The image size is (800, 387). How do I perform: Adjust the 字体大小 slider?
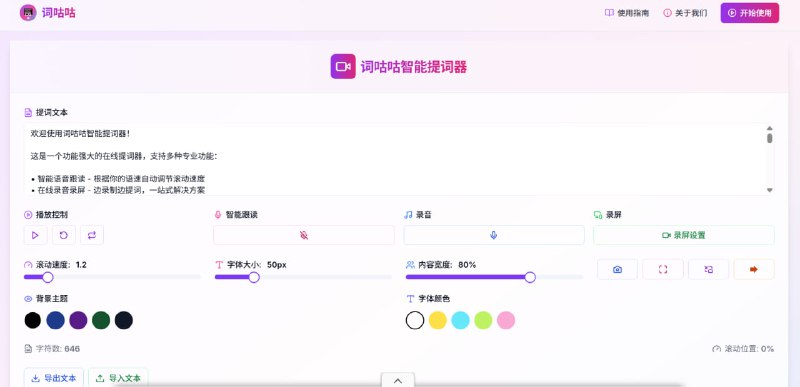pyautogui.click(x=303, y=277)
